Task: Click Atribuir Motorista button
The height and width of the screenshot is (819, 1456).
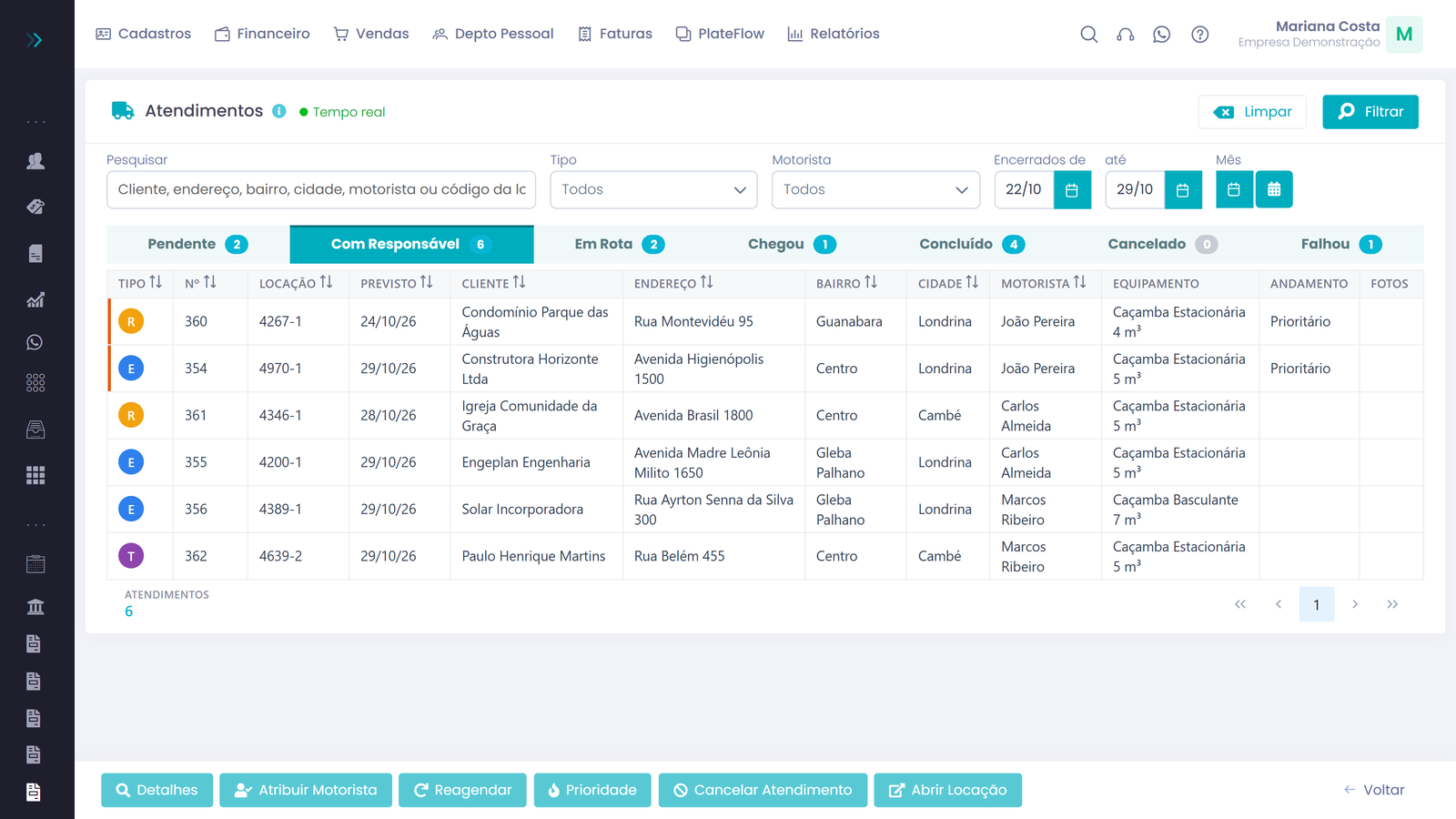Action: pos(306,790)
